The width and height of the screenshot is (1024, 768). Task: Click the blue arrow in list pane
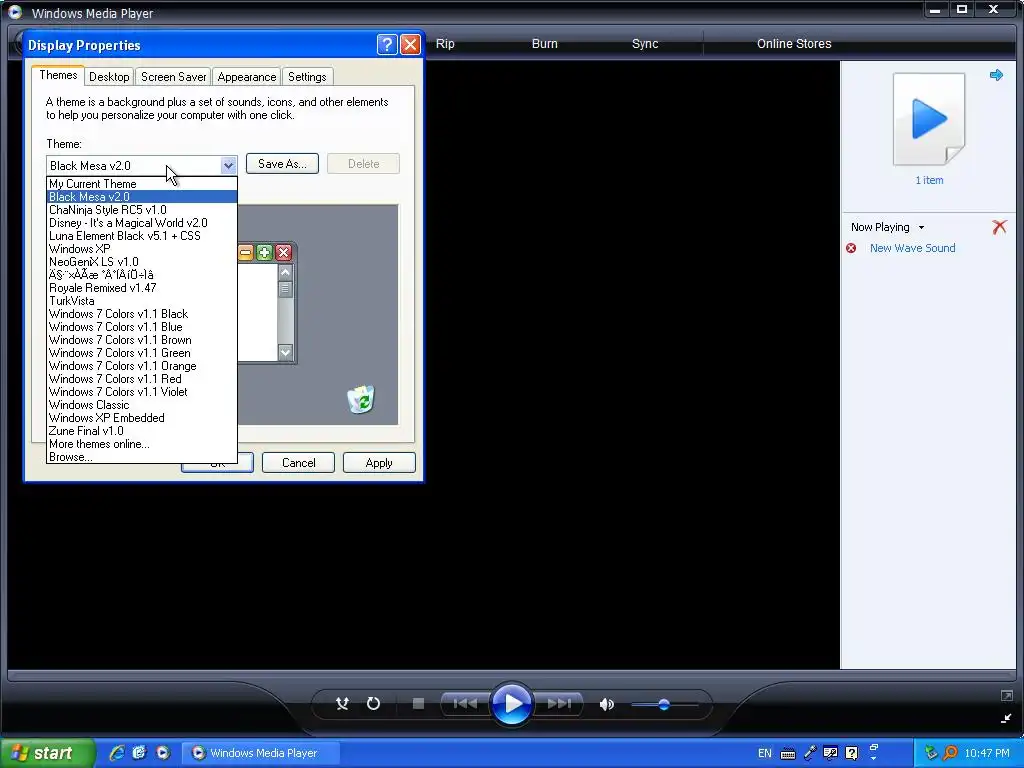click(996, 75)
